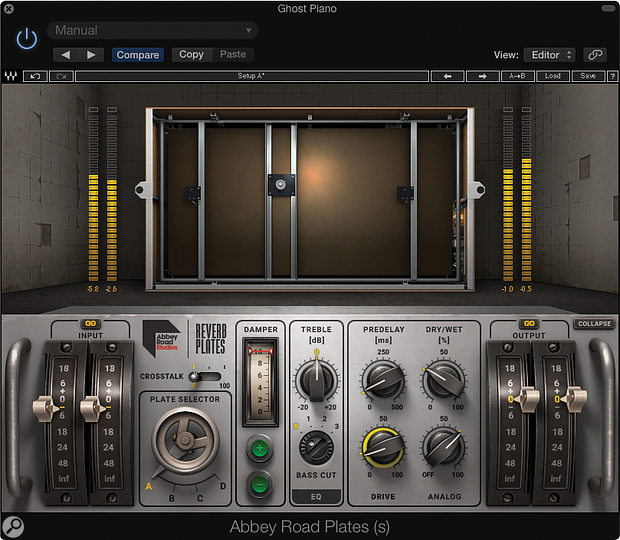Click the Compare button

[x=138, y=55]
